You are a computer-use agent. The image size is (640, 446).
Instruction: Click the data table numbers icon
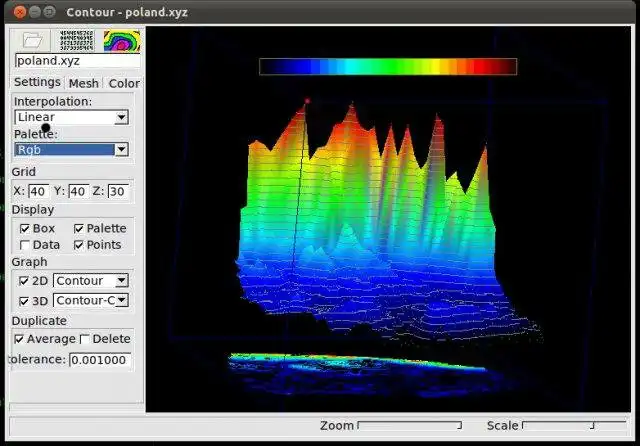point(77,40)
